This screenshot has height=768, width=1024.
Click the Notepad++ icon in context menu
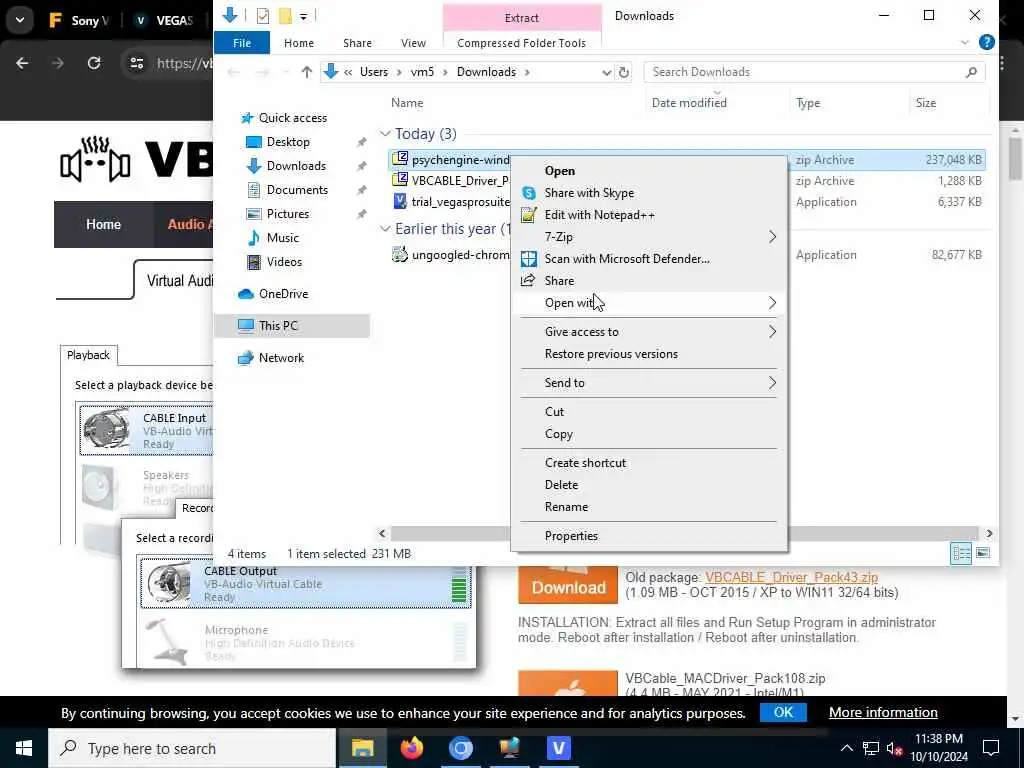[528, 215]
